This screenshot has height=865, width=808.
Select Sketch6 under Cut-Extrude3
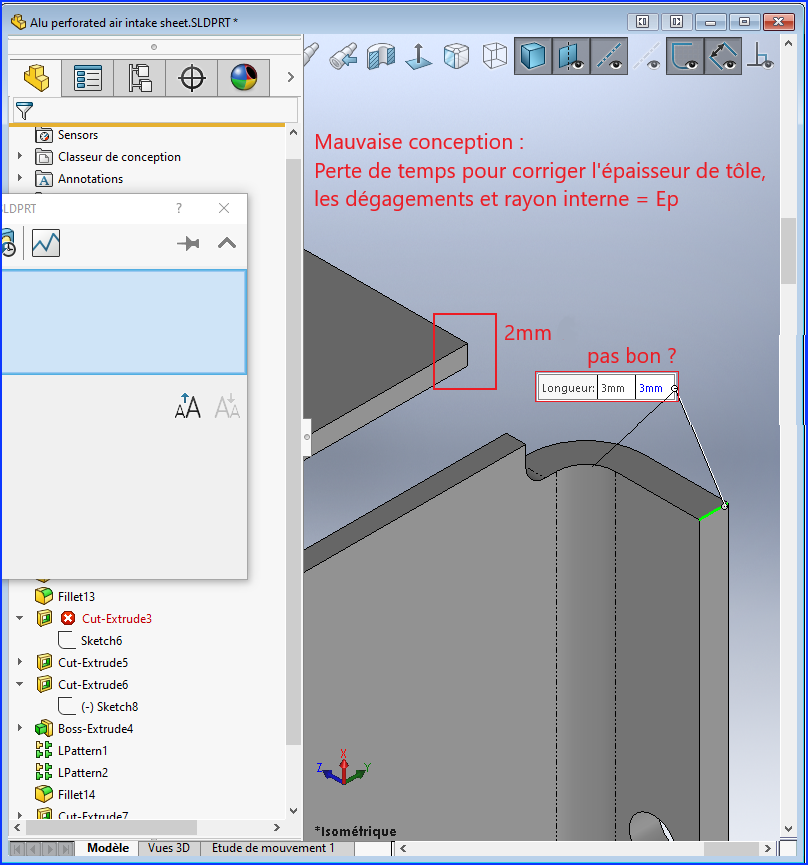101,641
